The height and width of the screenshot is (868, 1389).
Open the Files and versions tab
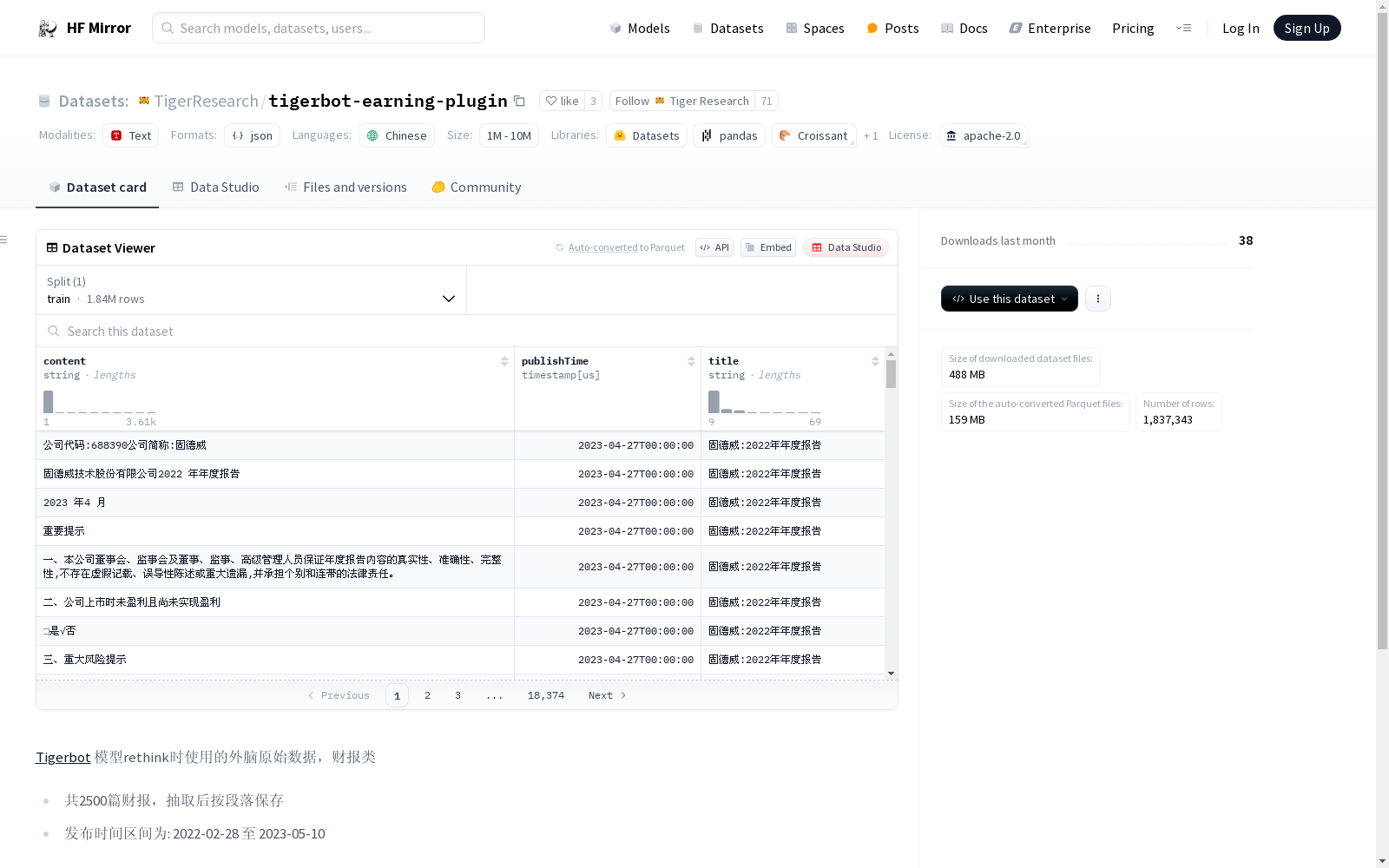(346, 187)
